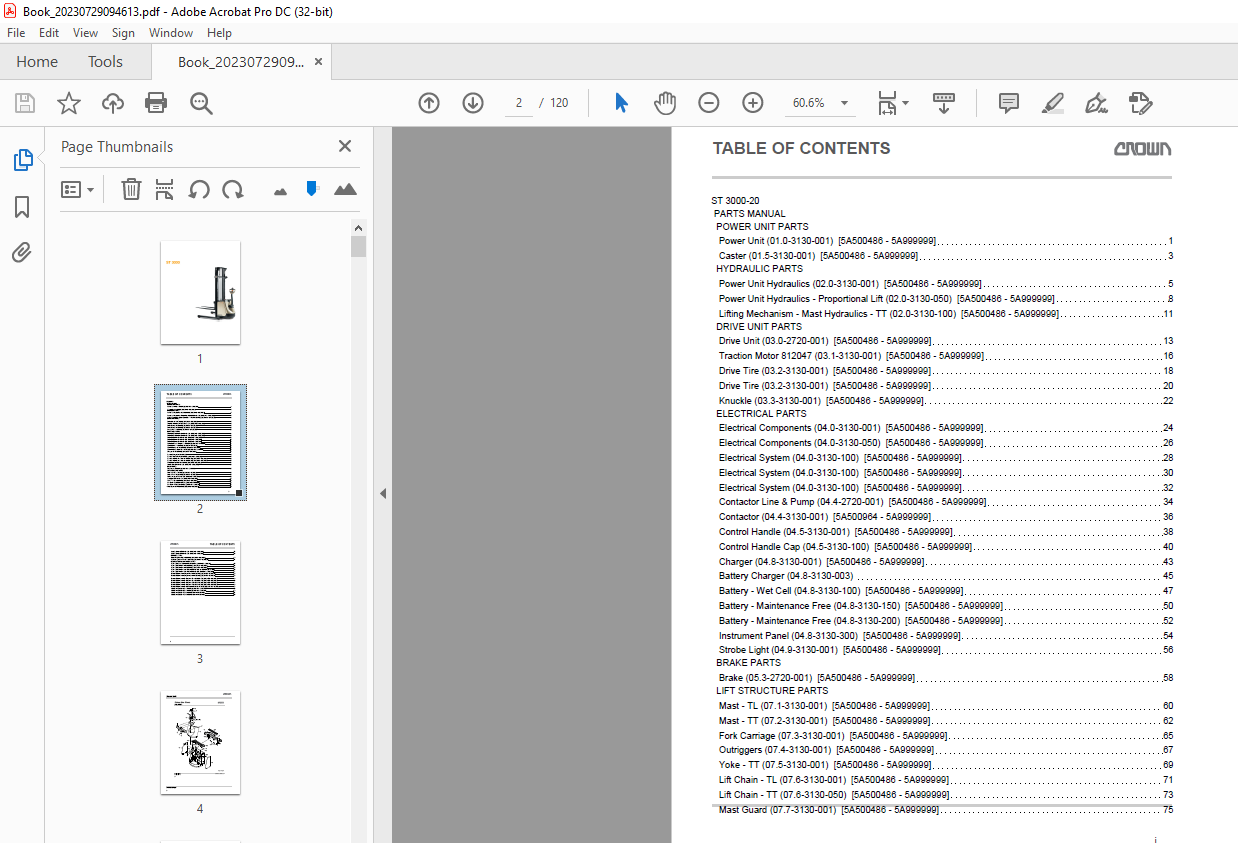Close the Page Thumbnails panel
The width and height of the screenshot is (1238, 843).
tap(345, 146)
